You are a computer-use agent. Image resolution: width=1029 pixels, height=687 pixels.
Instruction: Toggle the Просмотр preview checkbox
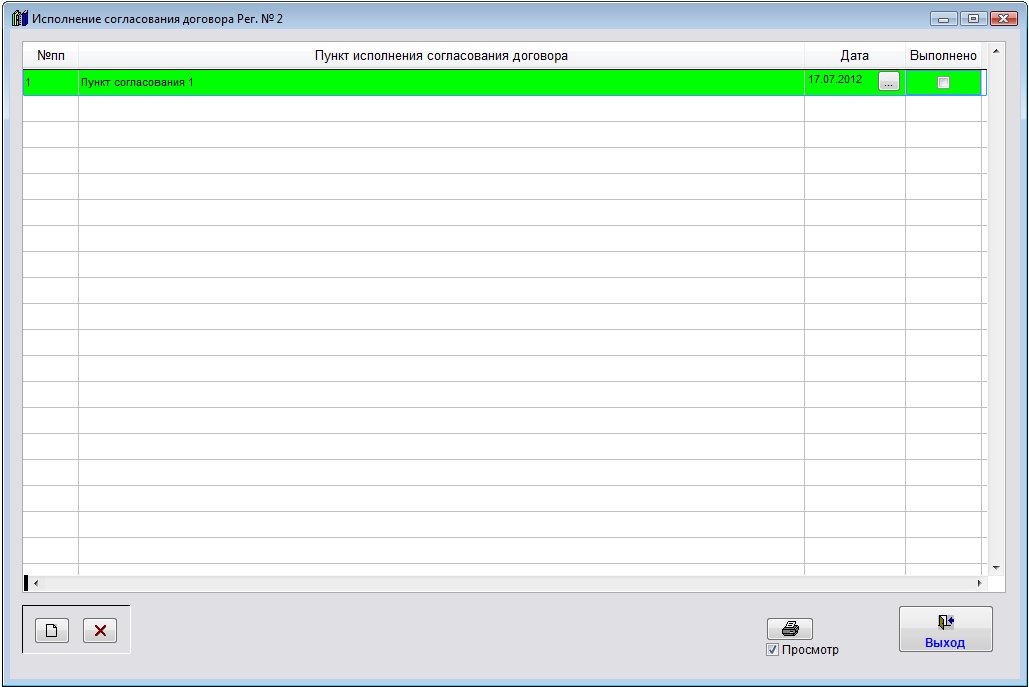click(x=772, y=650)
